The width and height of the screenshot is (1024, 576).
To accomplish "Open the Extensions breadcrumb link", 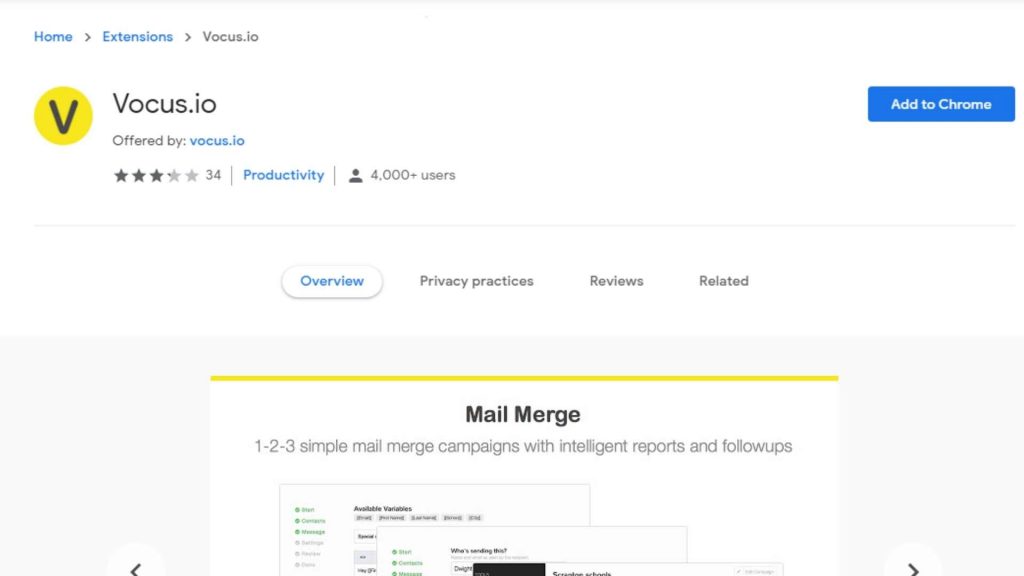I will (138, 37).
